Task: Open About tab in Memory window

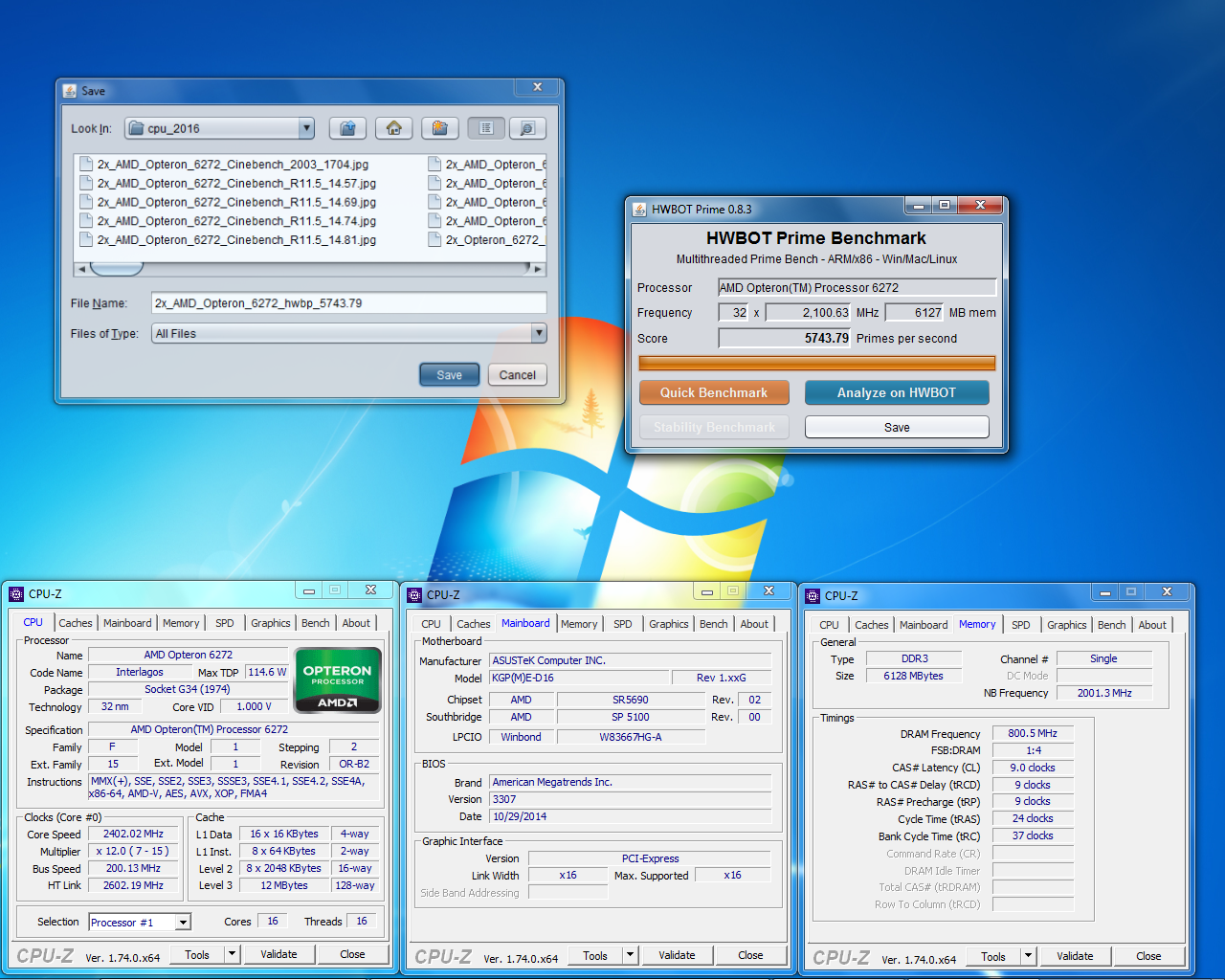Action: 1152,625
